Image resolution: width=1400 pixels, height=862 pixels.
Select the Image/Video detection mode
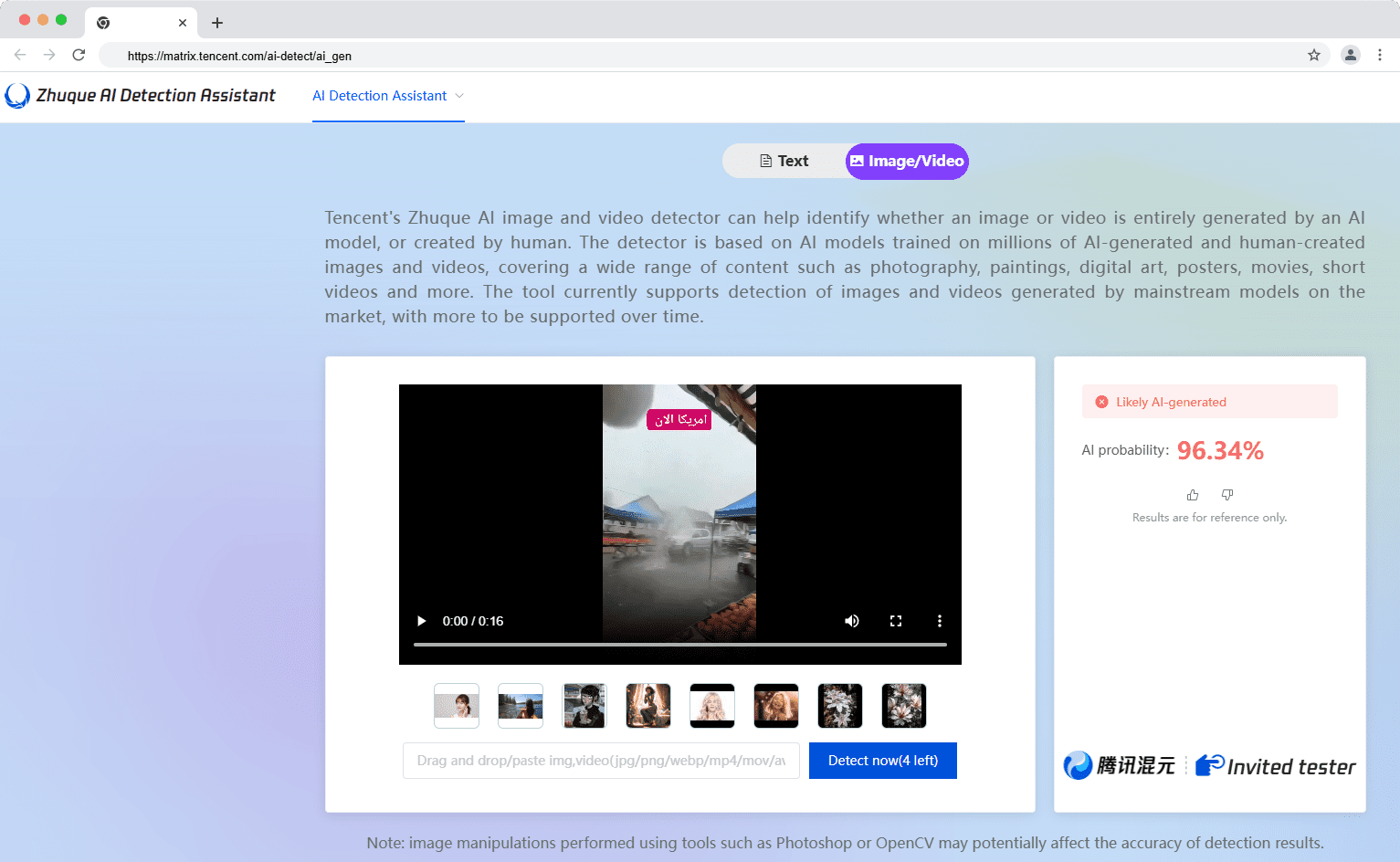point(907,162)
